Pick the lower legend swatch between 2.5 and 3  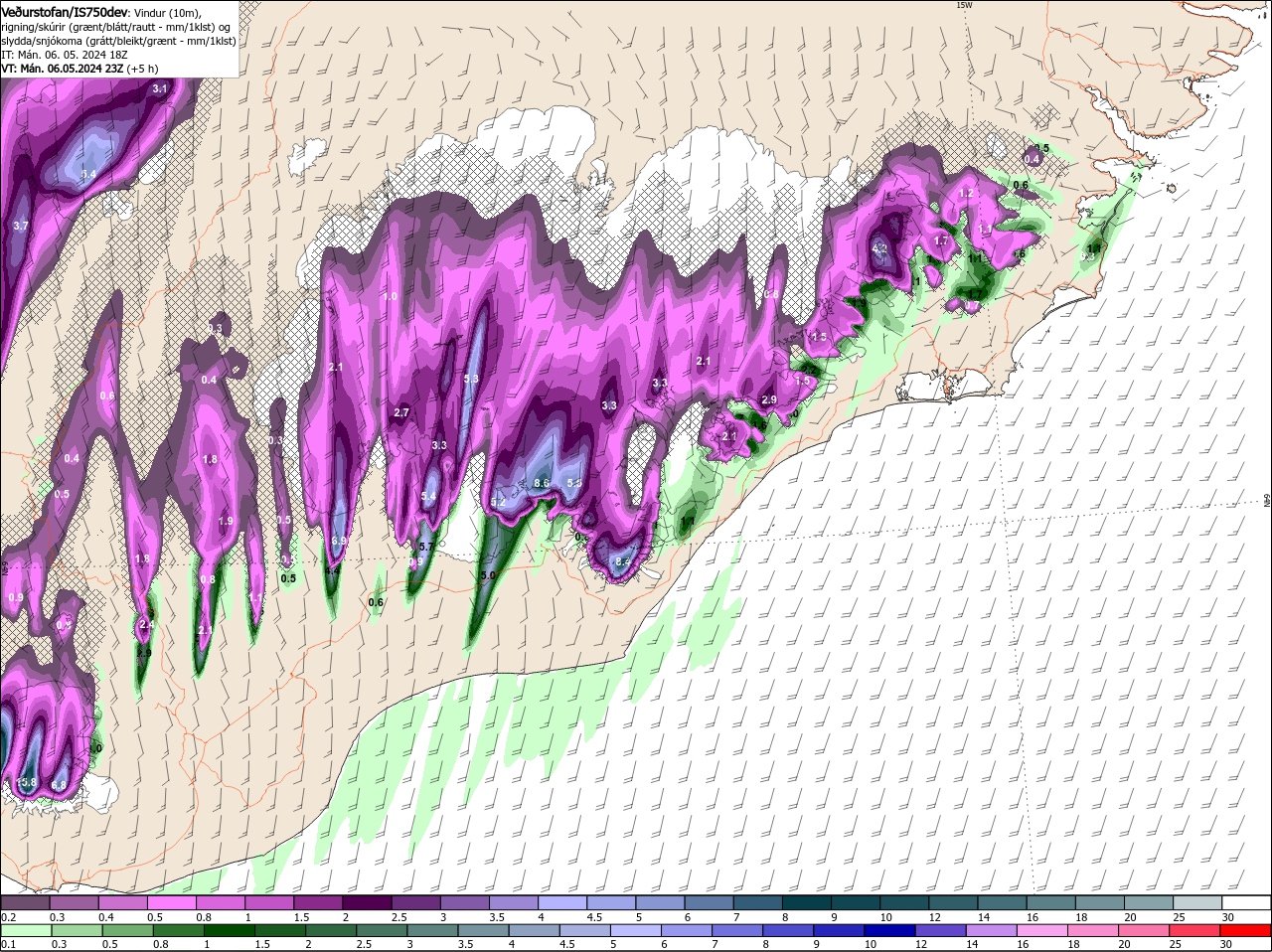coord(384,931)
